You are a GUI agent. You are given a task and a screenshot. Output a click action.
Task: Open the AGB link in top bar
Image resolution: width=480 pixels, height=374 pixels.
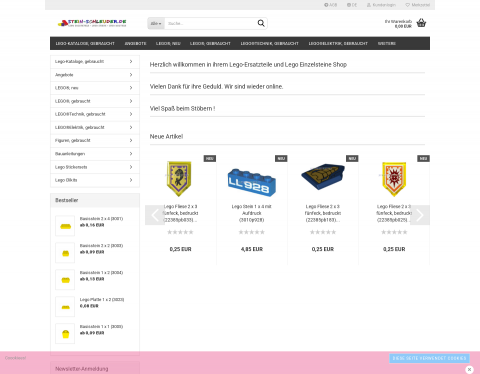[331, 5]
